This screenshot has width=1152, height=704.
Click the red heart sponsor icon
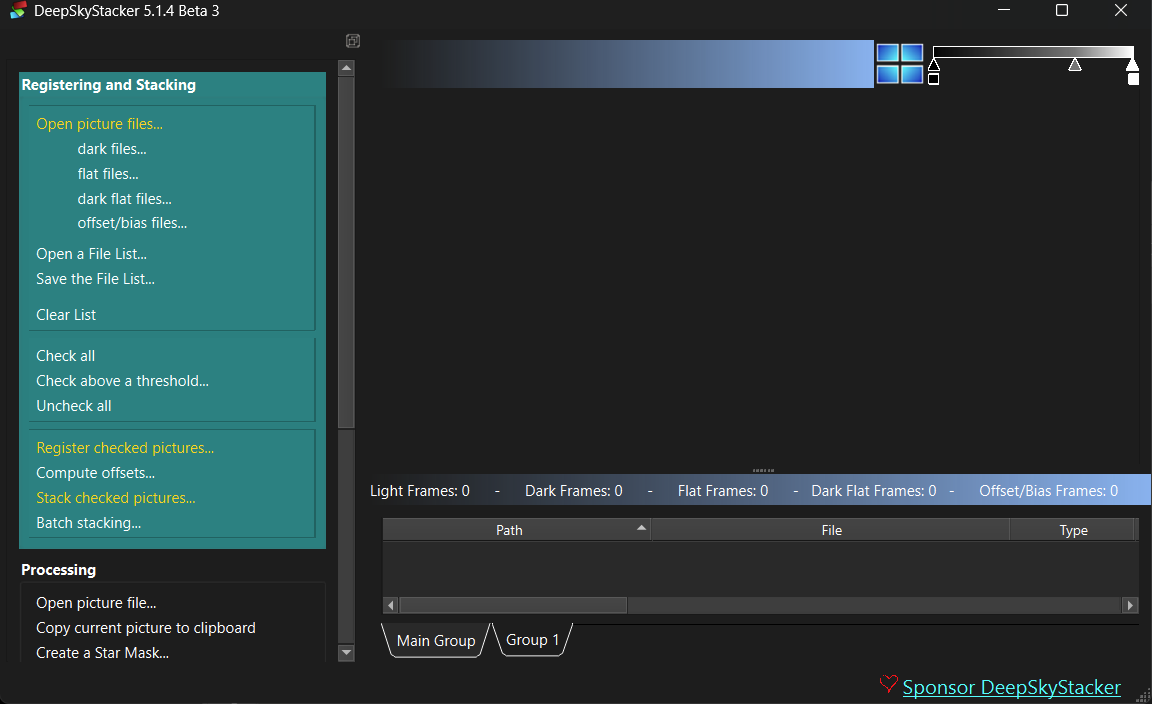[x=888, y=685]
